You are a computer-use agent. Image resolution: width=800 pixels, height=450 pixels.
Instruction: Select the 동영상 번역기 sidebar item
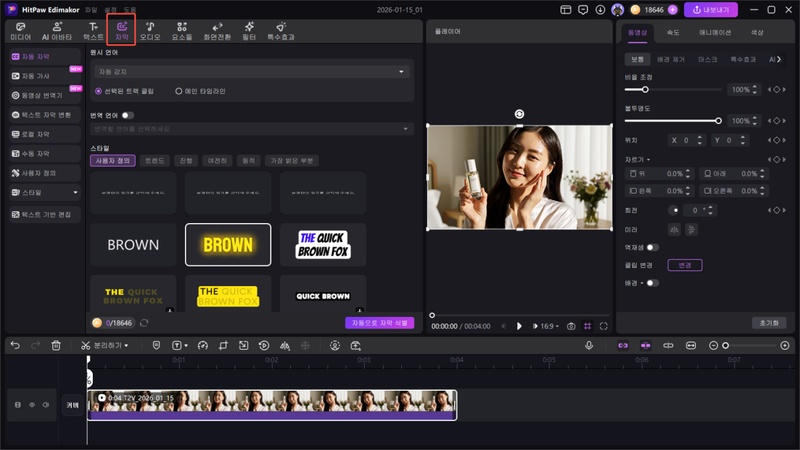(x=45, y=95)
